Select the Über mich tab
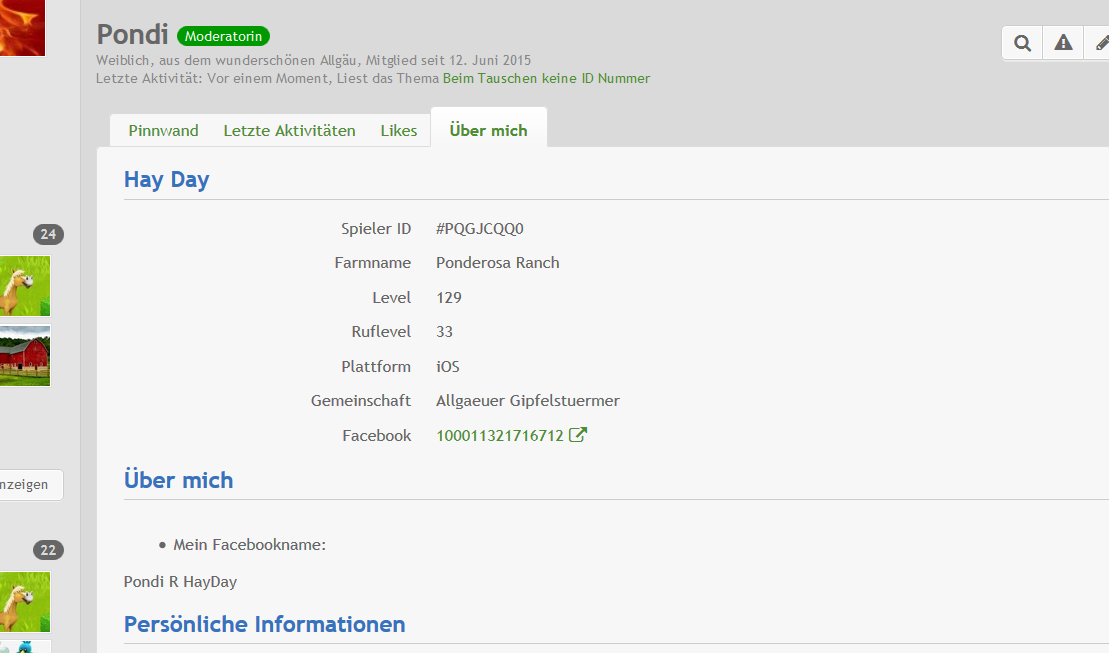Viewport: 1109px width, 653px height. point(488,130)
